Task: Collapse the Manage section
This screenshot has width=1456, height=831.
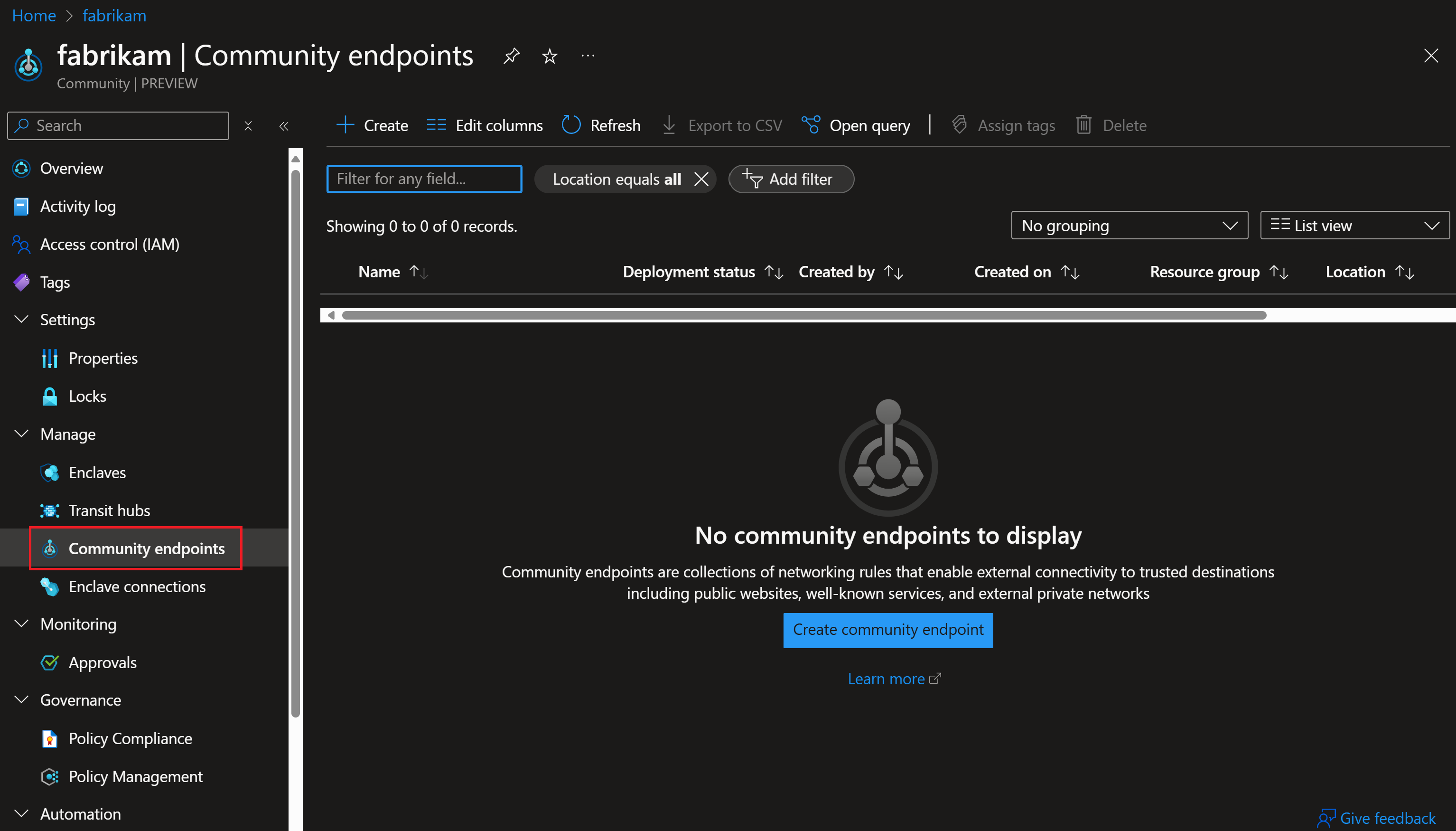Action: pos(22,434)
